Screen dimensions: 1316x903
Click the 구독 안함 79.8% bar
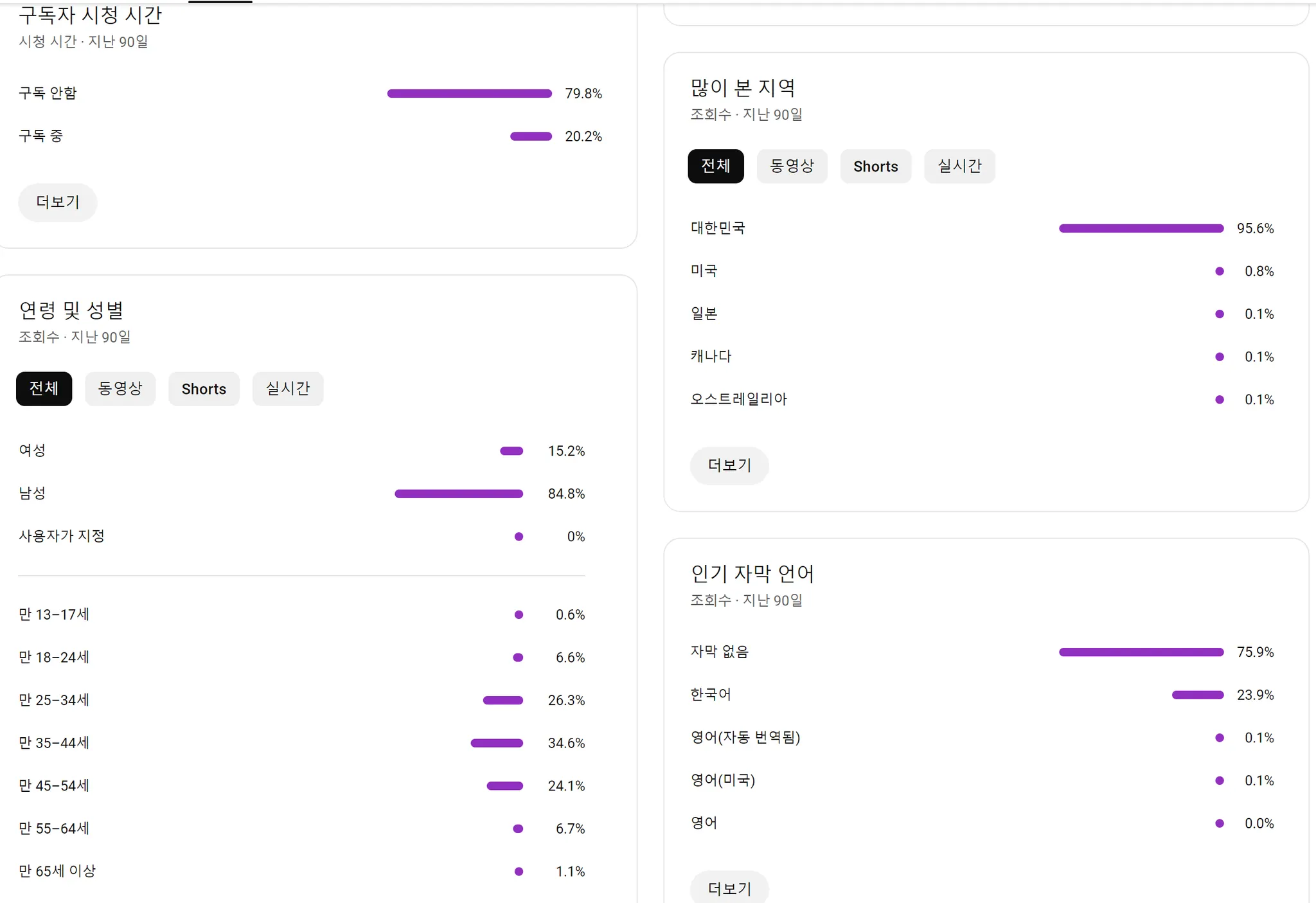469,94
